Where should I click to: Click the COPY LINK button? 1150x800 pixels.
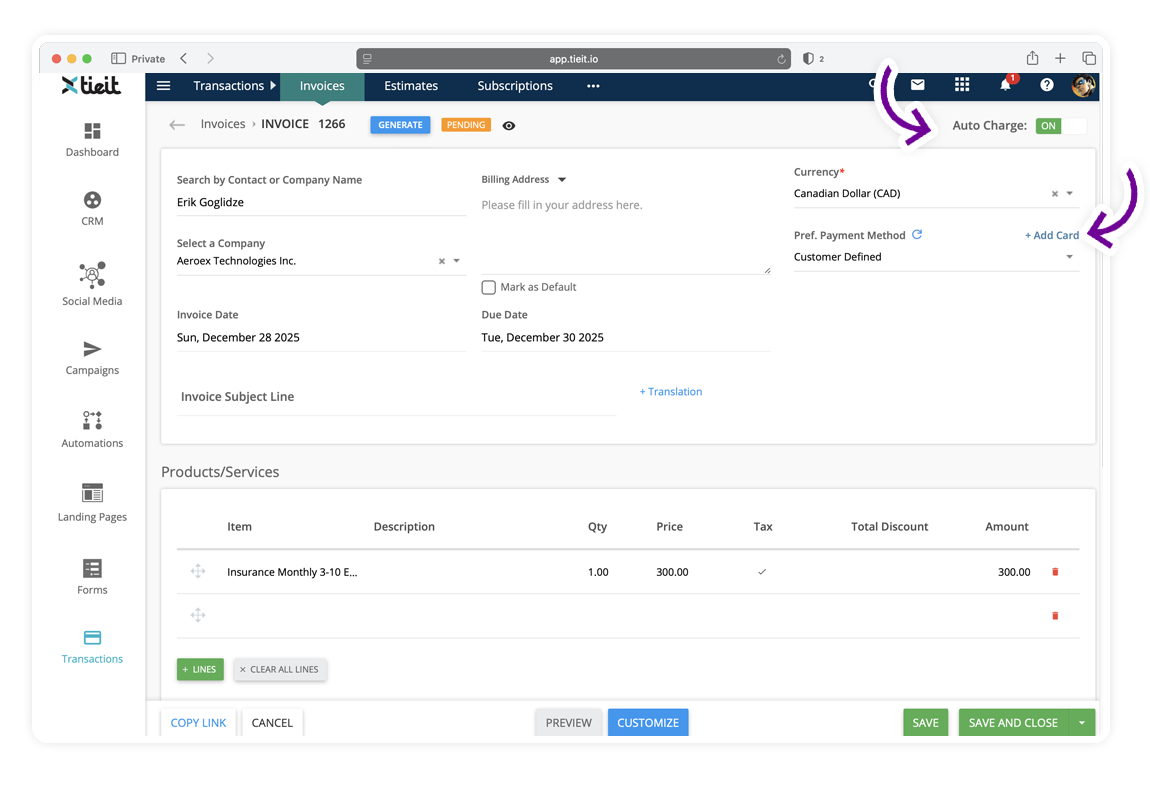click(x=198, y=722)
